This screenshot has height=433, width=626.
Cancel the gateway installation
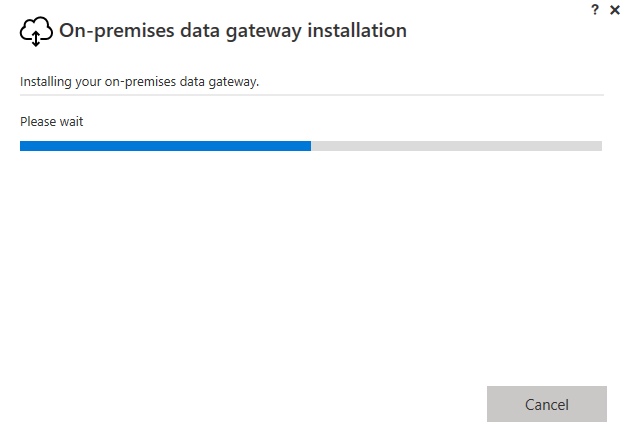tap(547, 404)
